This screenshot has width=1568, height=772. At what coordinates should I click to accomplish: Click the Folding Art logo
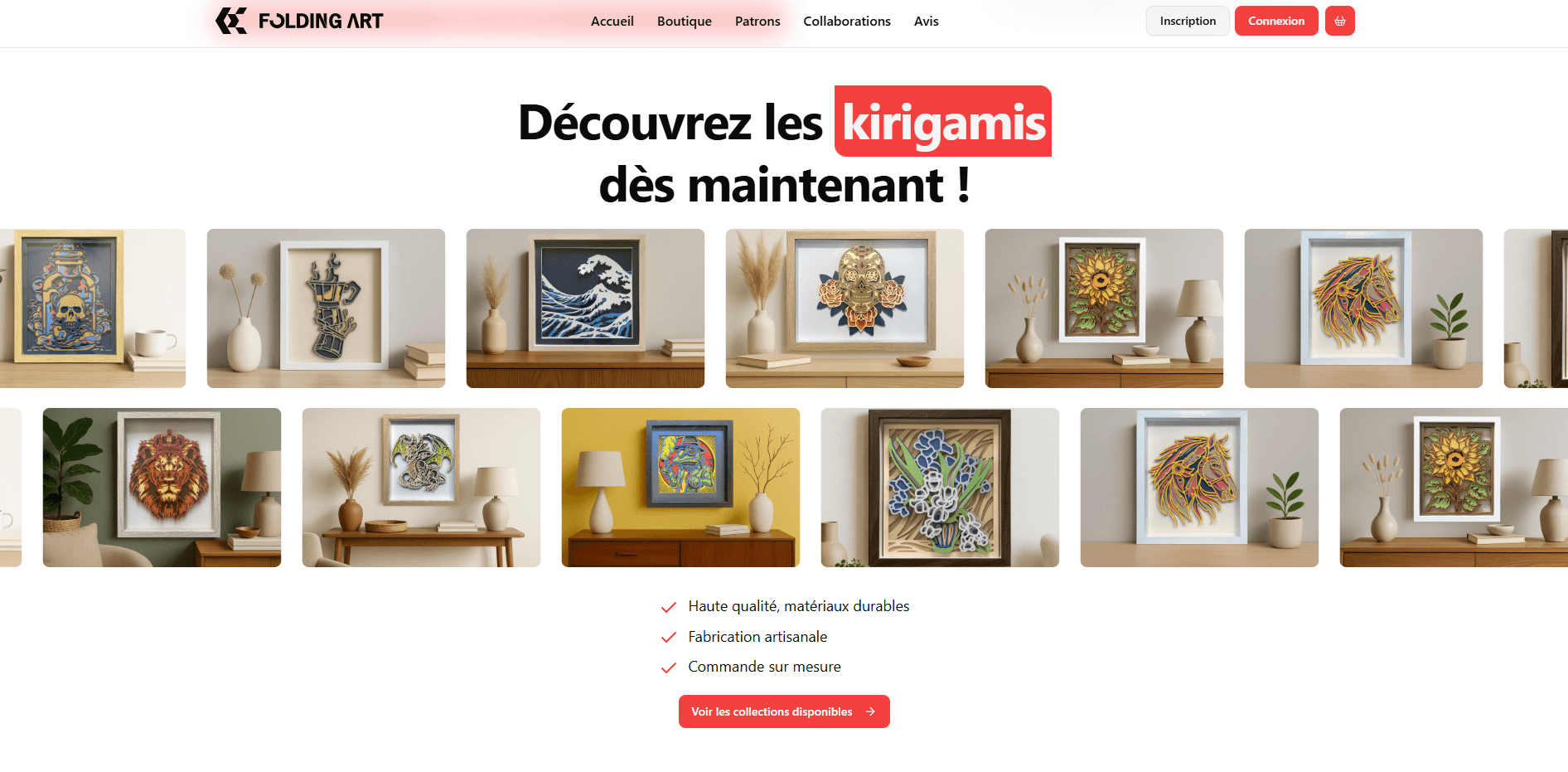[x=299, y=21]
